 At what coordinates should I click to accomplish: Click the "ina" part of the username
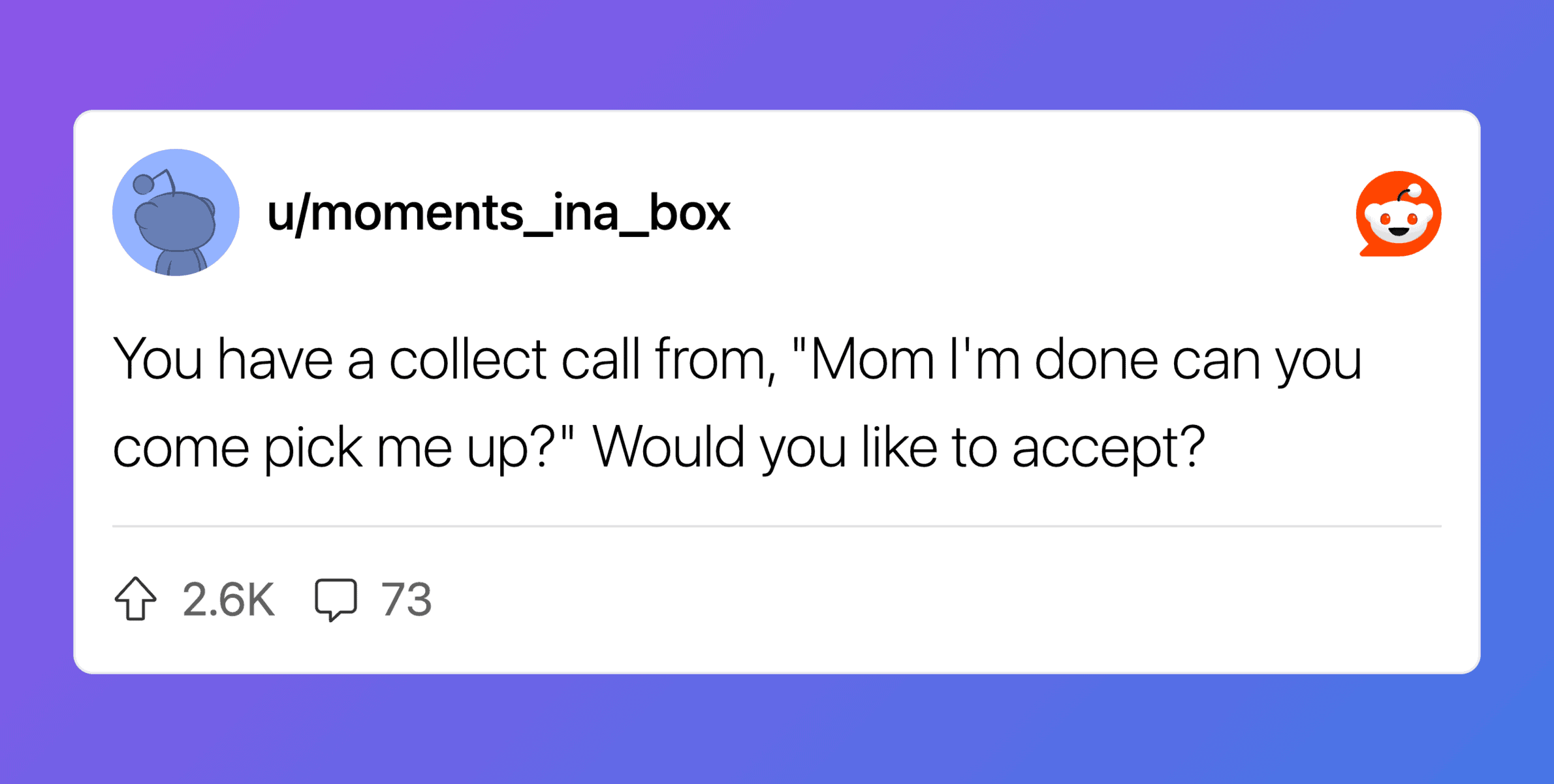[585, 213]
